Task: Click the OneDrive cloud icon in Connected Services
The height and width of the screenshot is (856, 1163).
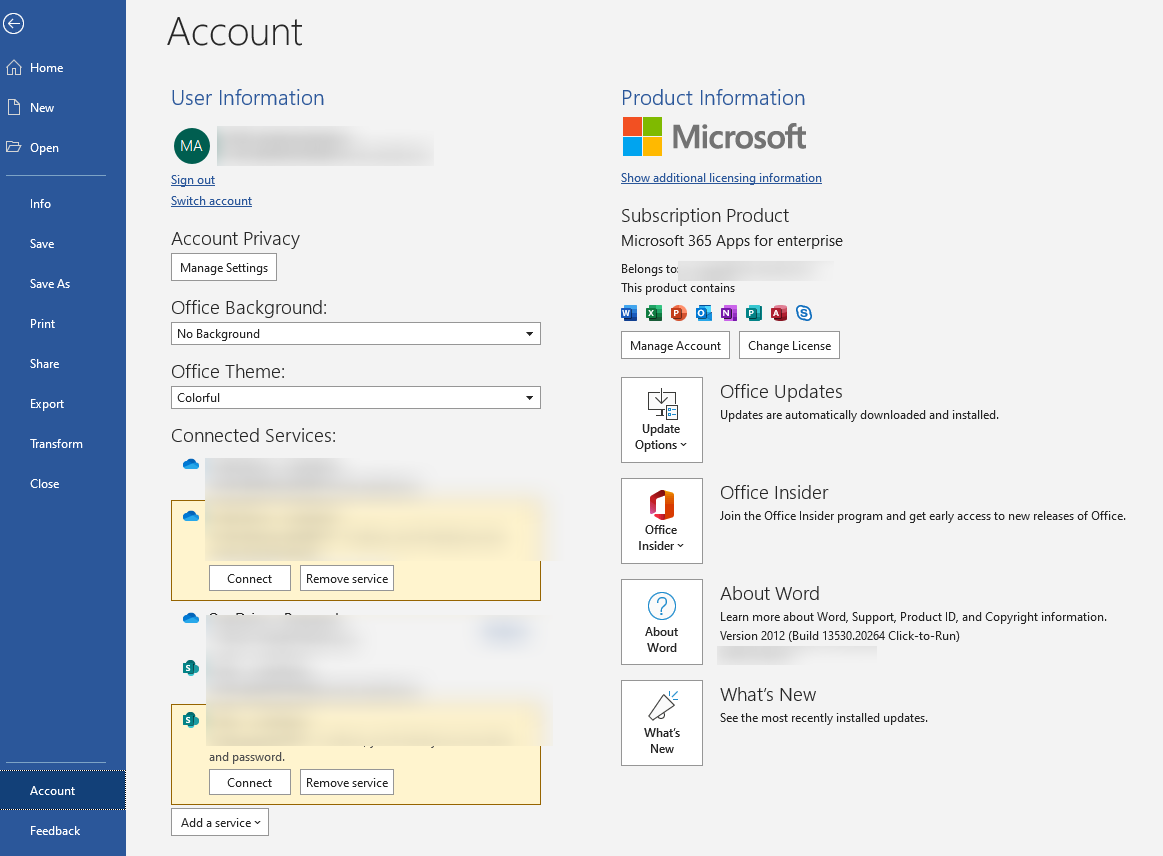Action: coord(190,464)
